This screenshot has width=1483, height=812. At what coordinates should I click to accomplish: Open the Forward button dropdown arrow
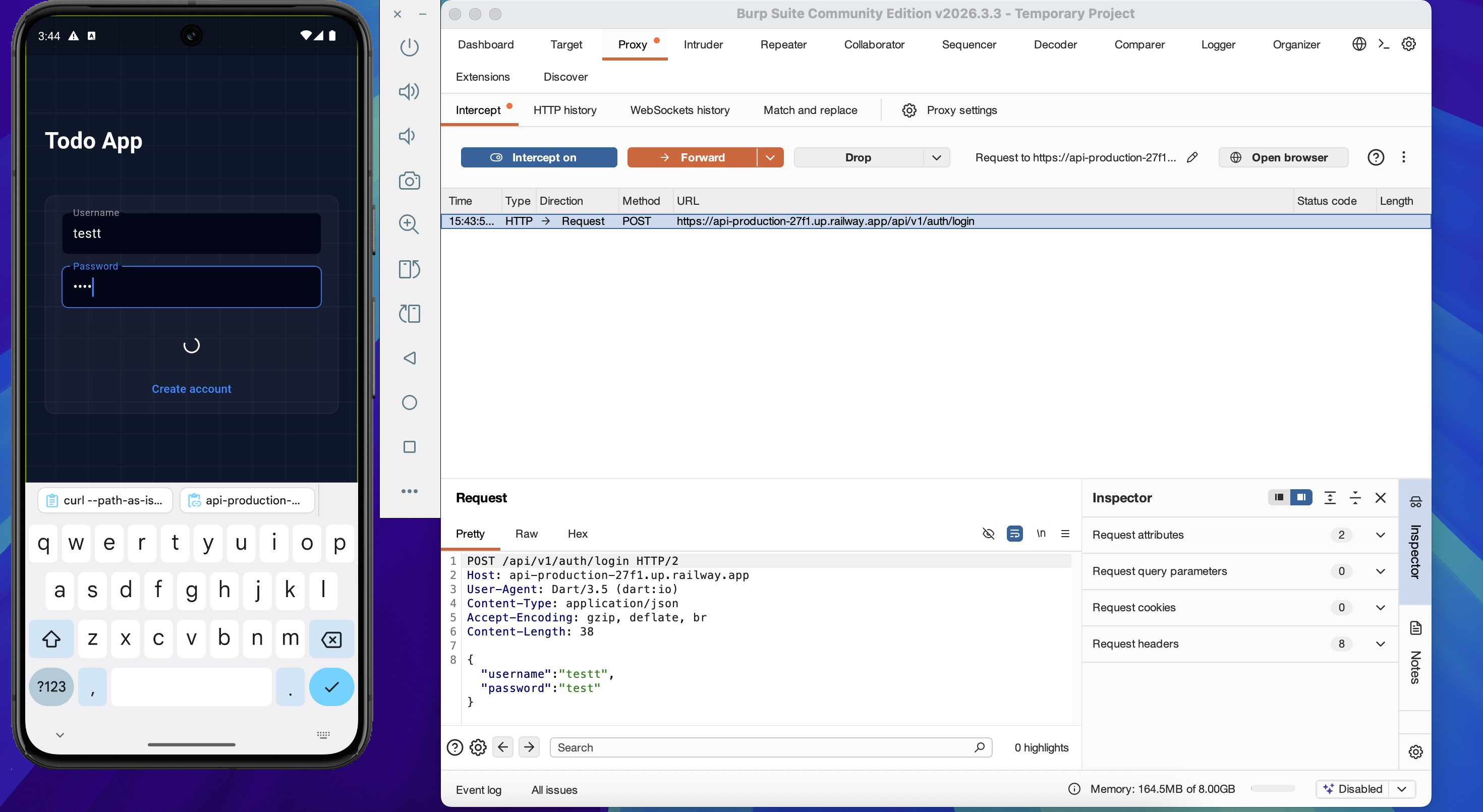770,157
